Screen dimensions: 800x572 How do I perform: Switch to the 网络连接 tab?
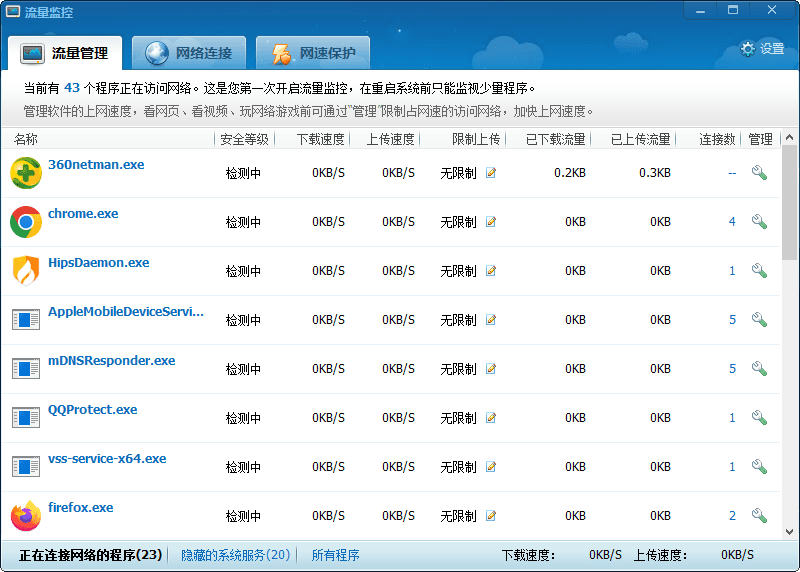coord(190,53)
